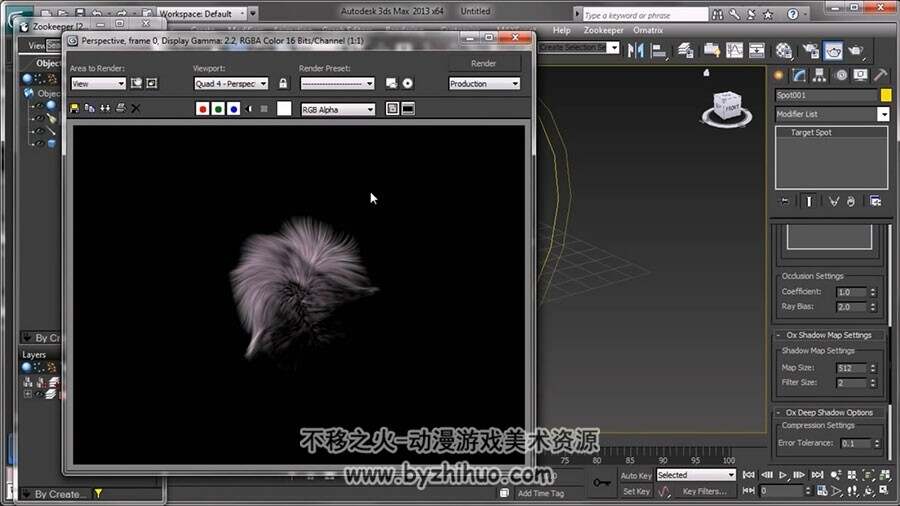Toggle the UI display button in render window

pos(408,109)
